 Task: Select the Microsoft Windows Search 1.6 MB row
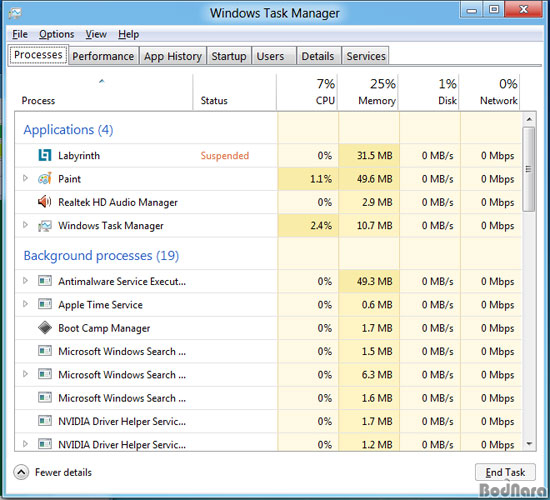[x=268, y=398]
